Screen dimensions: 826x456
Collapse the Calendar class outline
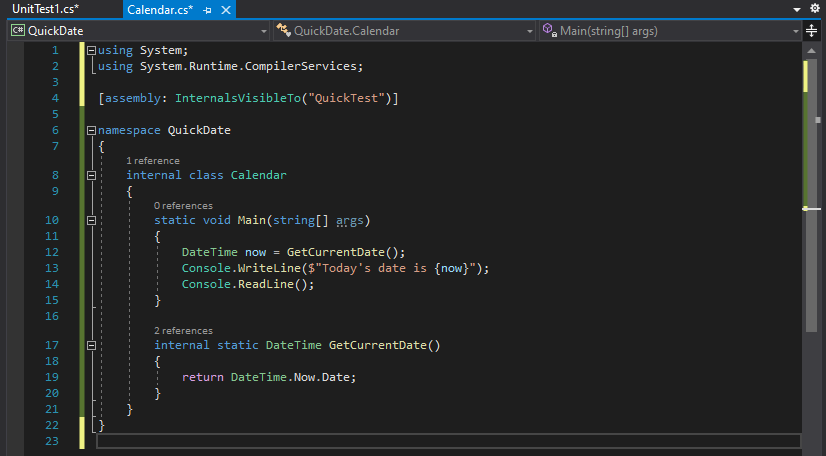92,176
